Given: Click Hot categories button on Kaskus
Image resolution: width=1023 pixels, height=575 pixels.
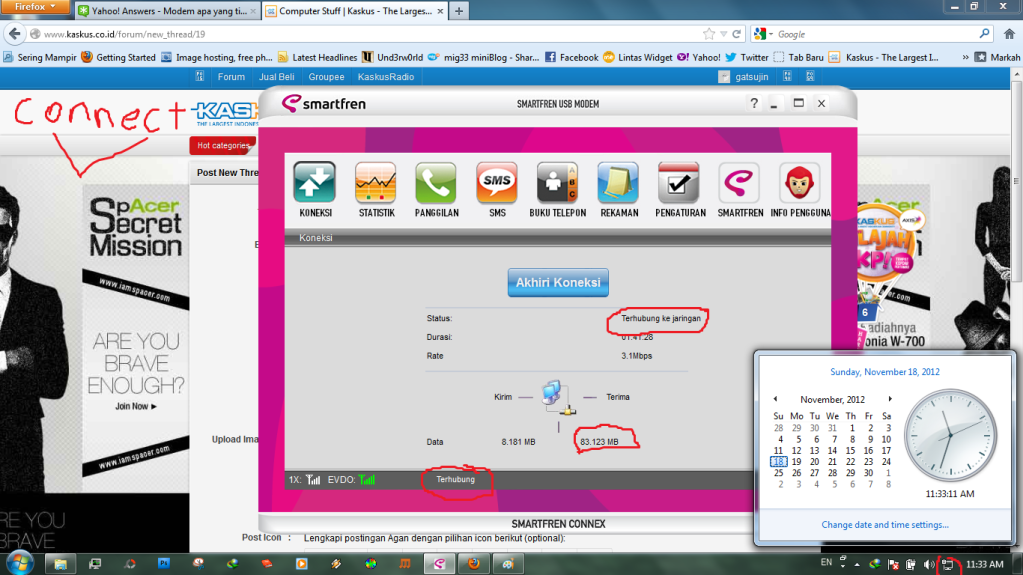Looking at the screenshot, I should click(x=223, y=146).
